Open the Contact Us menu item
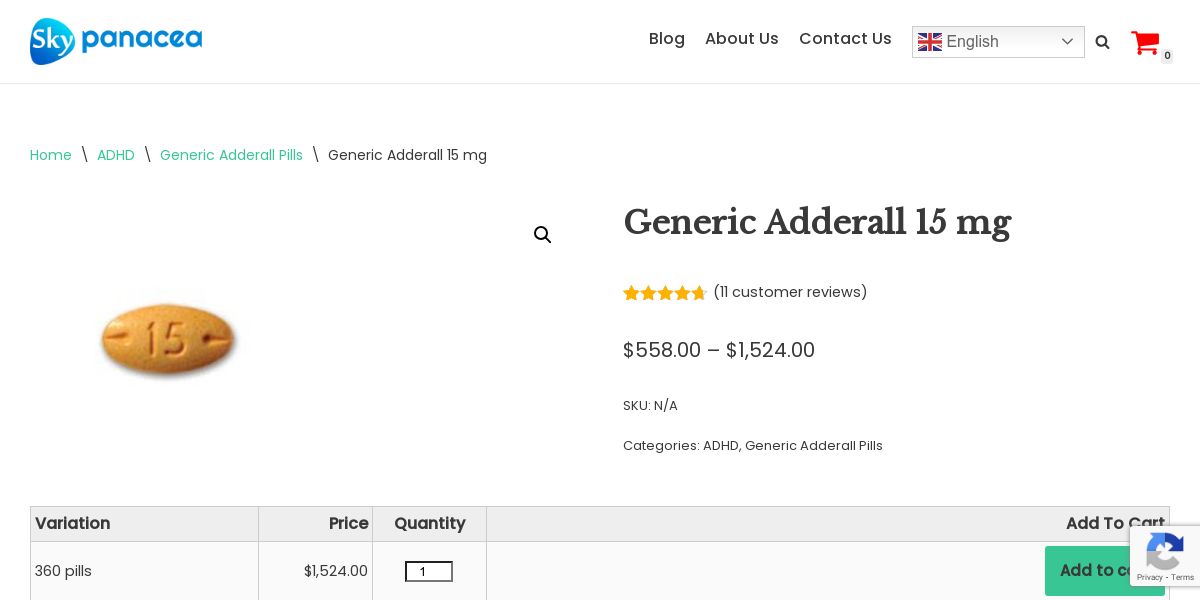Screen dimensions: 1200x600 (x=845, y=39)
